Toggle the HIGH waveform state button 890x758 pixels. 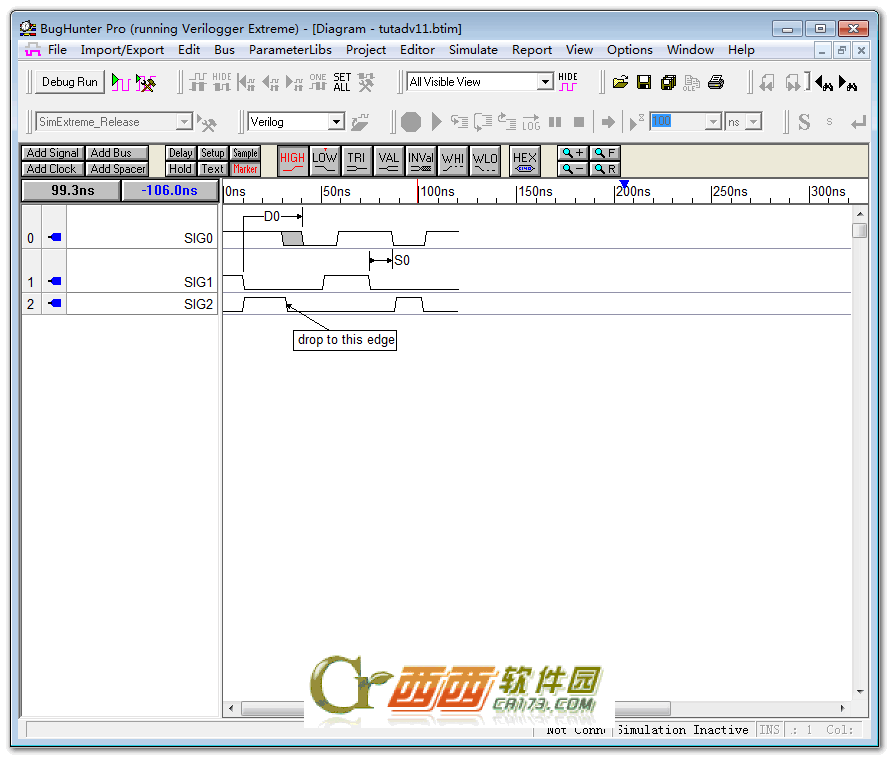point(292,161)
